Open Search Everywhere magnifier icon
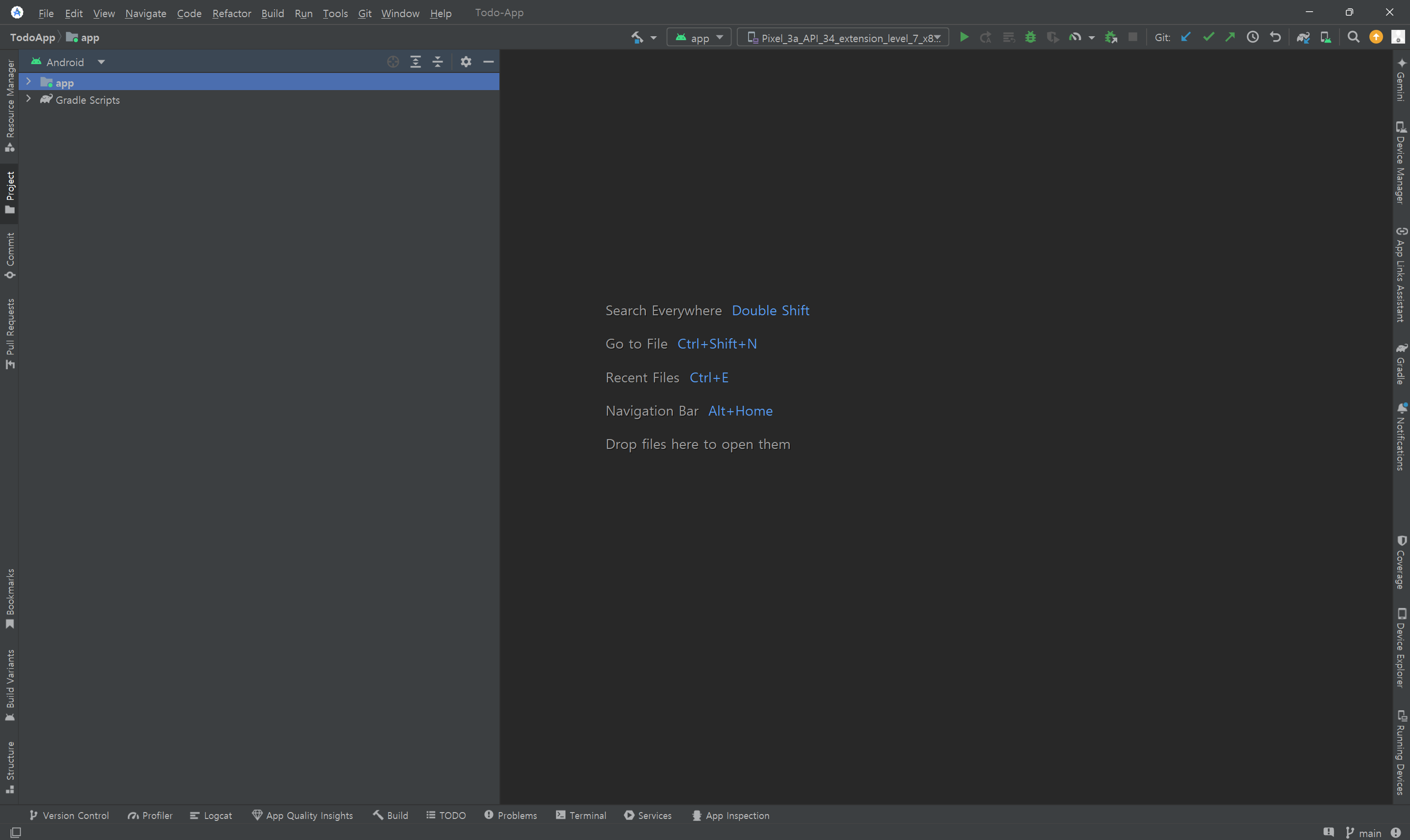The image size is (1410, 840). tap(1353, 37)
